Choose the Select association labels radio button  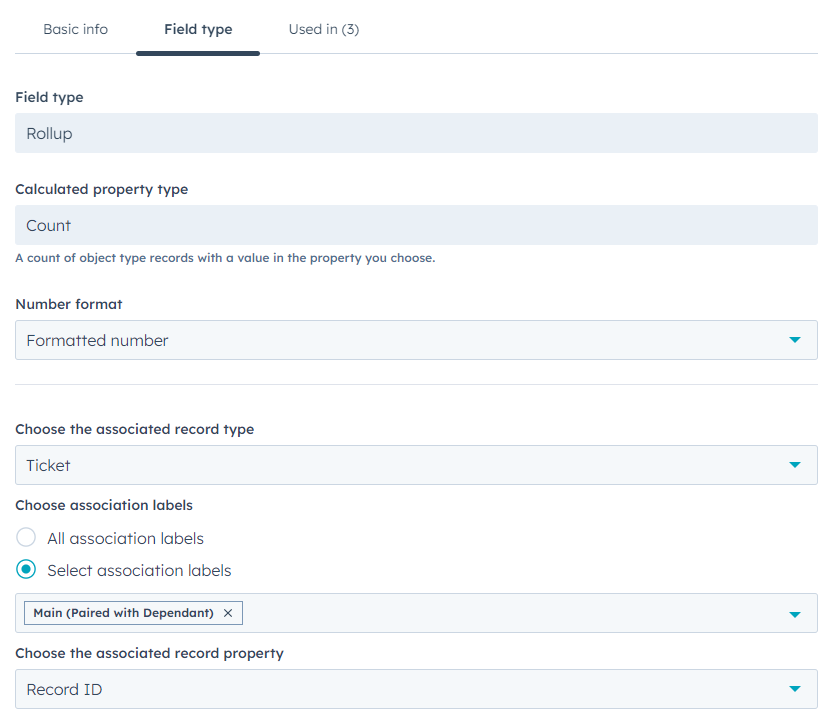coord(26,570)
